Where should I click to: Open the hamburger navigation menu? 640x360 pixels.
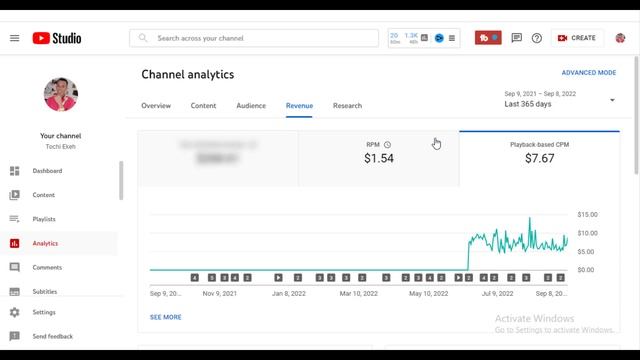point(15,38)
